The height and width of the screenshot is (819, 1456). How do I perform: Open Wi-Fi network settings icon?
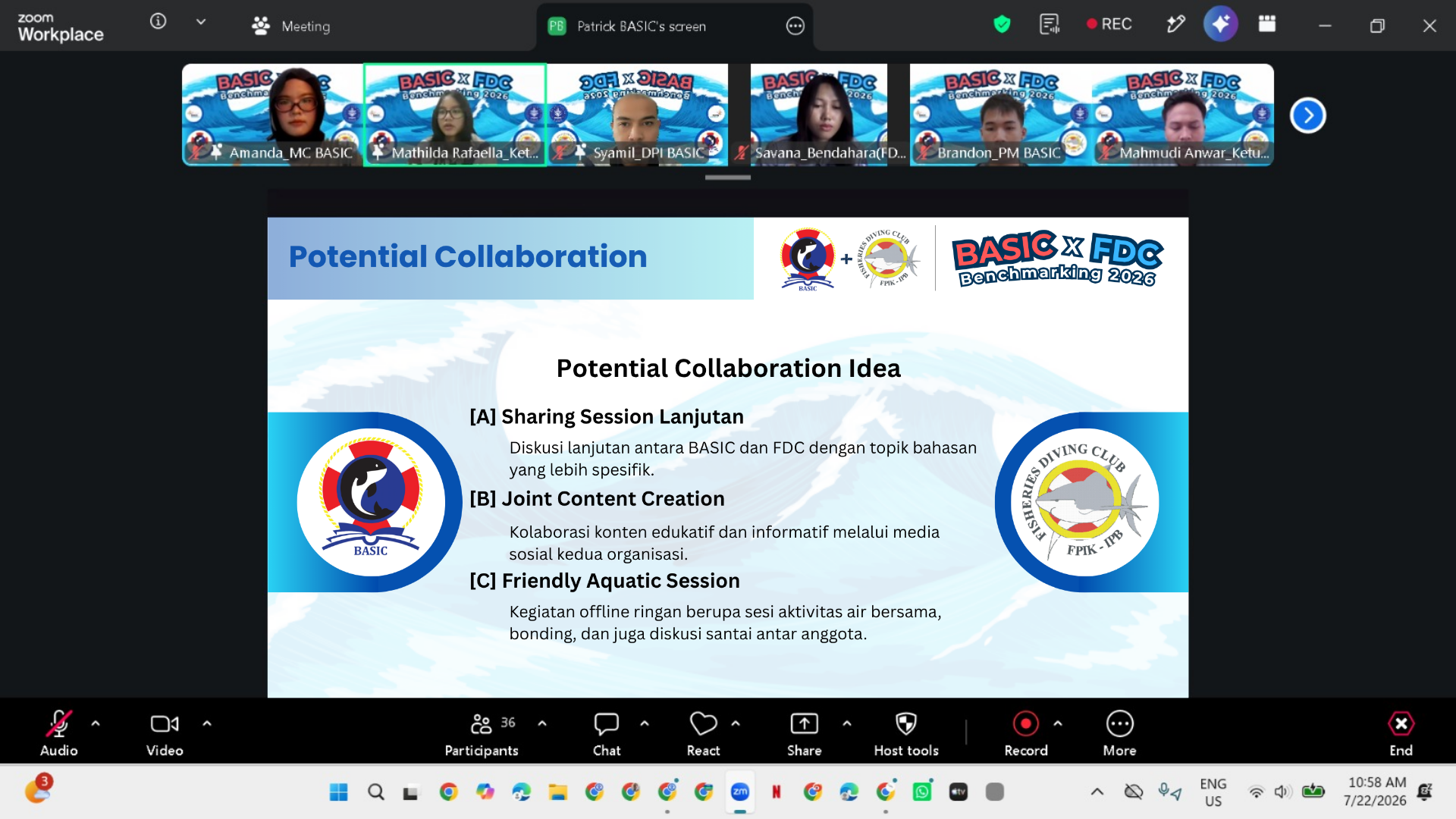point(1256,792)
